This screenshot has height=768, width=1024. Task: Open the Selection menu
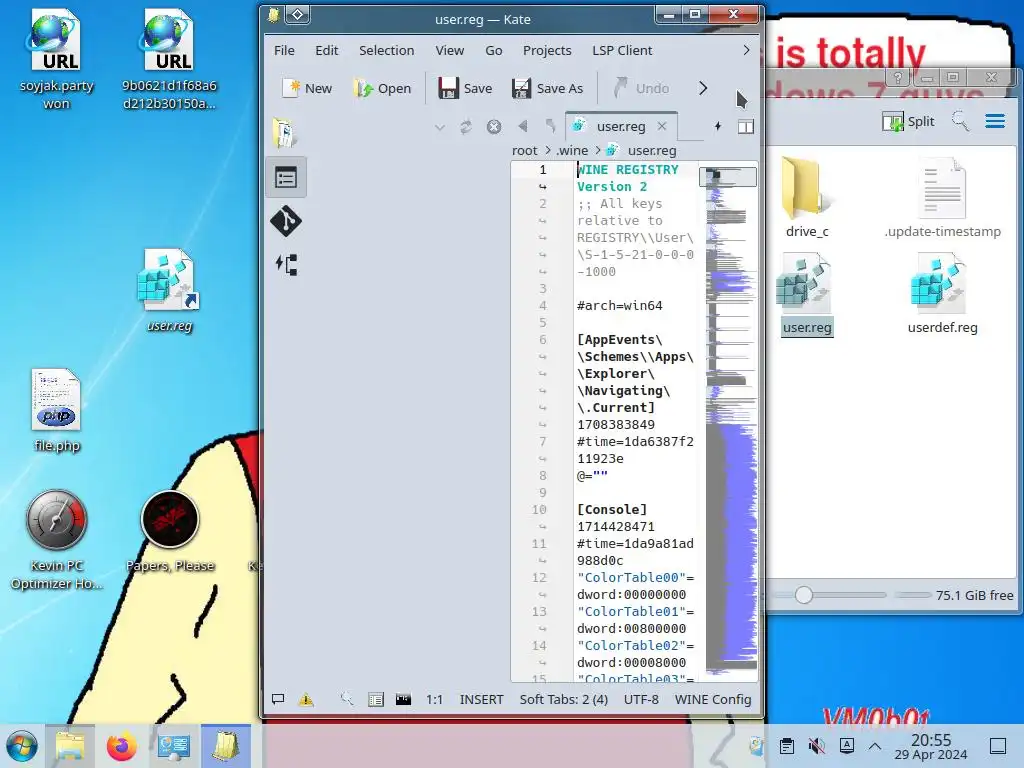pos(387,50)
